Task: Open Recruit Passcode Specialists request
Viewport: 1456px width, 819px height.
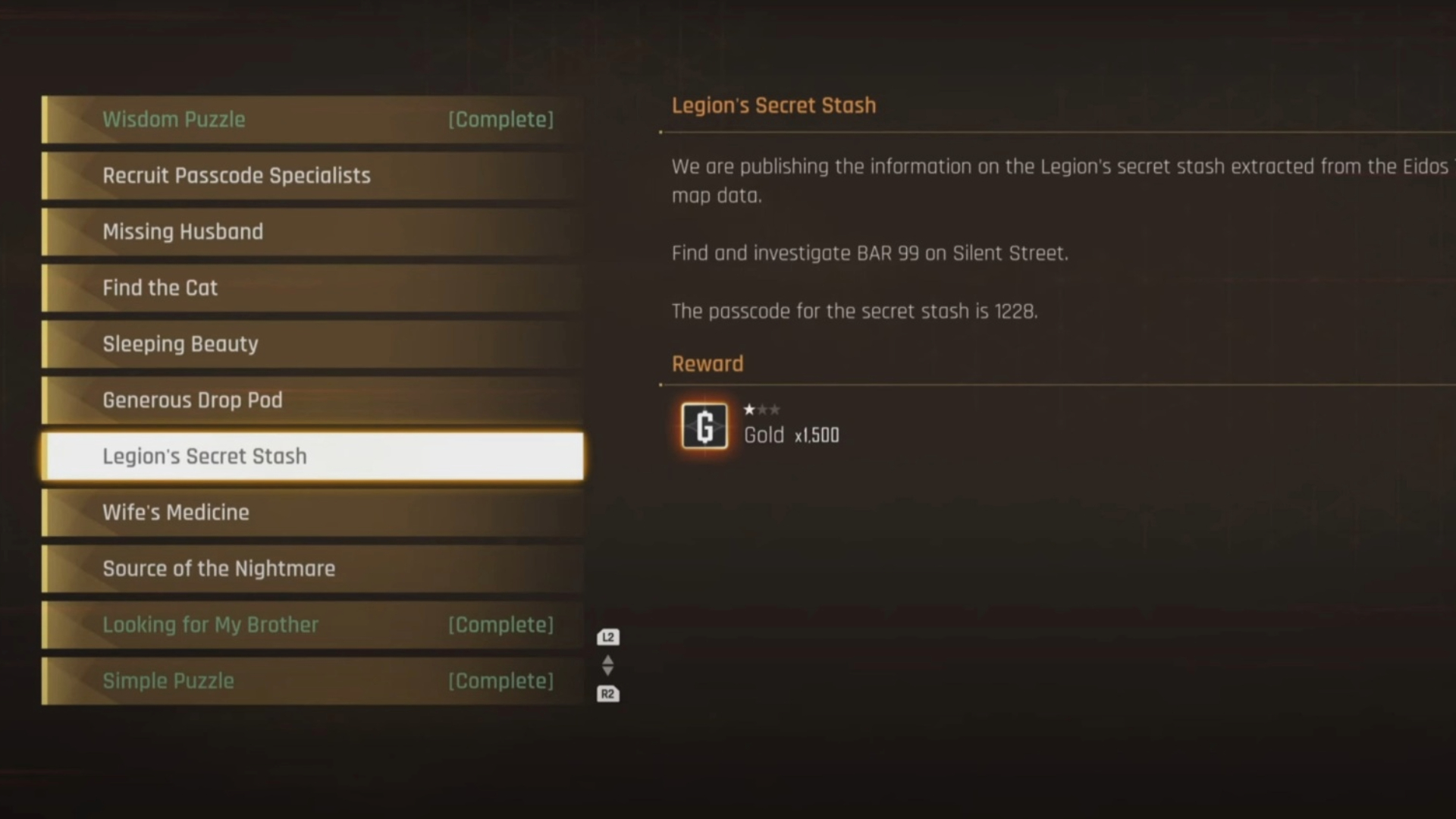Action: click(x=312, y=175)
